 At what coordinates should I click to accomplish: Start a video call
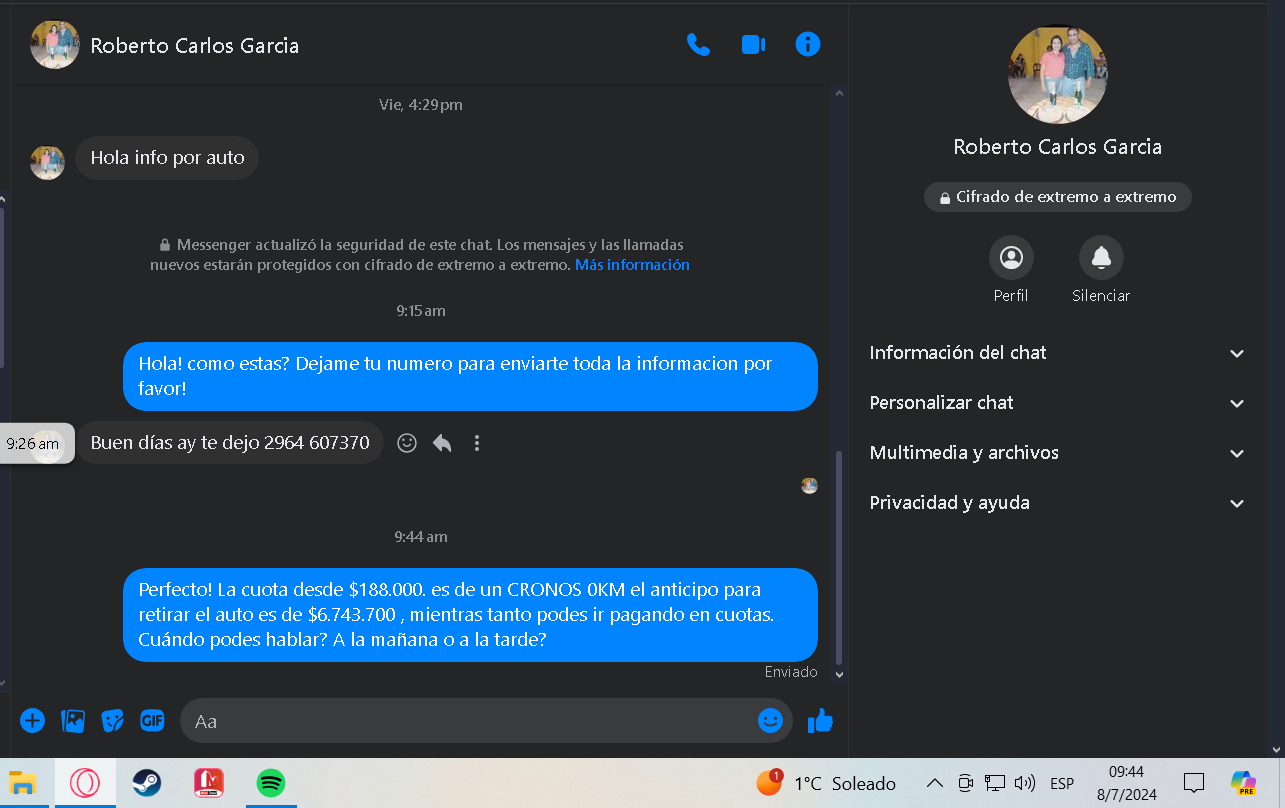[753, 45]
